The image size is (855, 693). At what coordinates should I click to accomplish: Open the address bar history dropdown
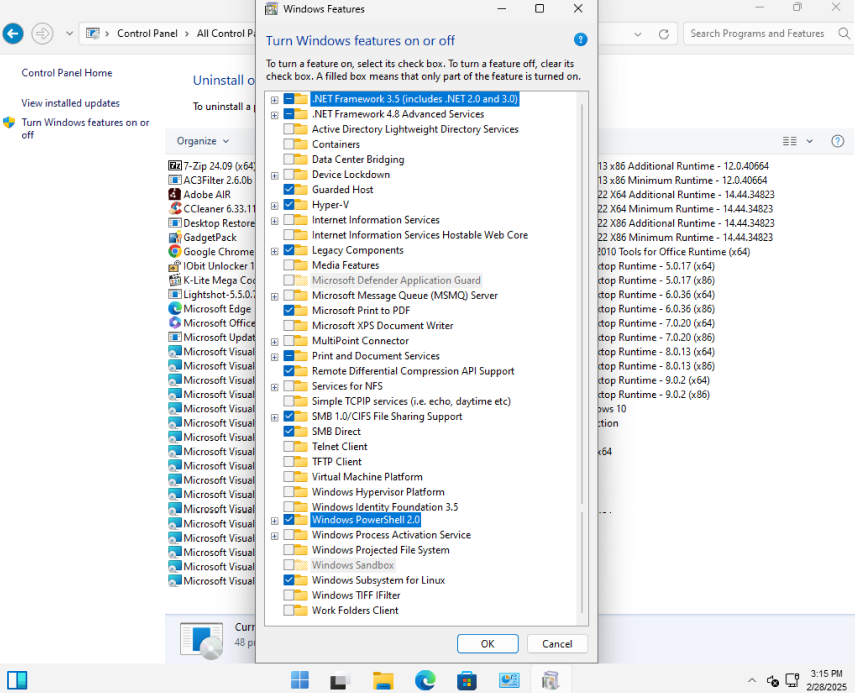[x=637, y=34]
